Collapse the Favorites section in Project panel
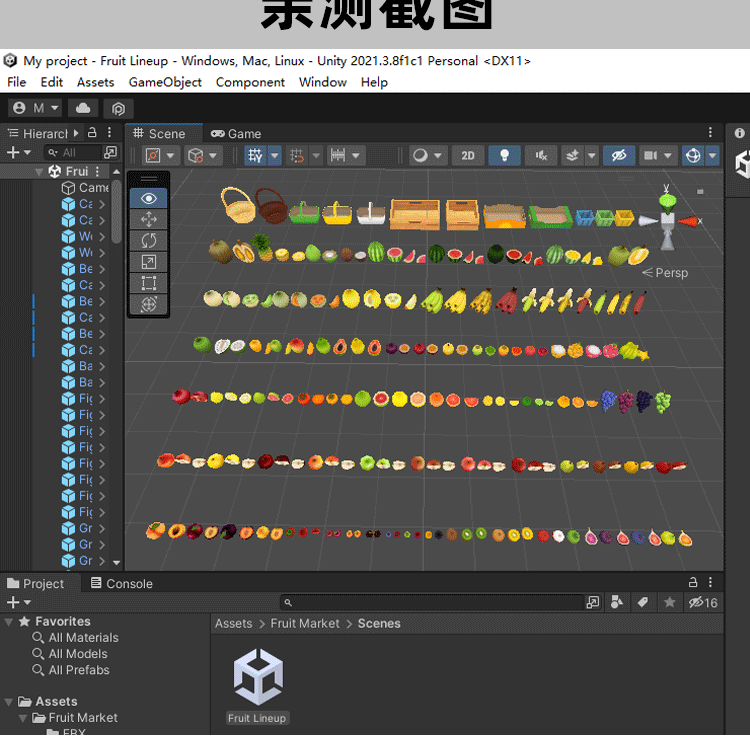 pos(9,622)
